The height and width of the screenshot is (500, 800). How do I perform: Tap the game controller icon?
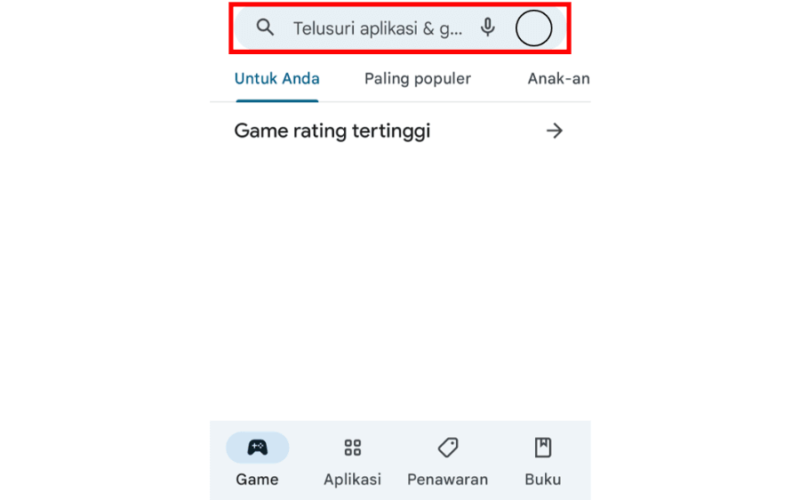coord(258,447)
